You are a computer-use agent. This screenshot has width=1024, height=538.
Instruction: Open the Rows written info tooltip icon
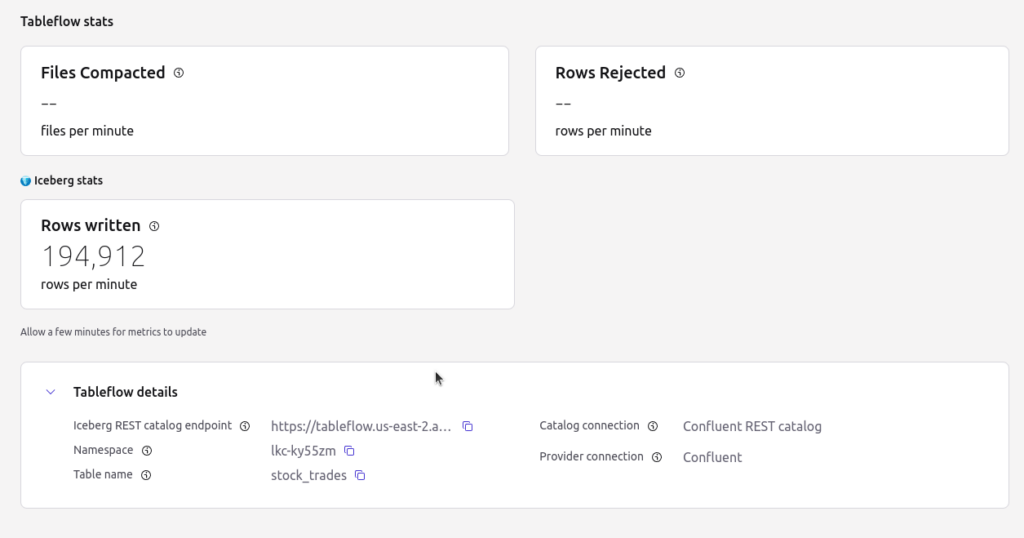pos(154,227)
